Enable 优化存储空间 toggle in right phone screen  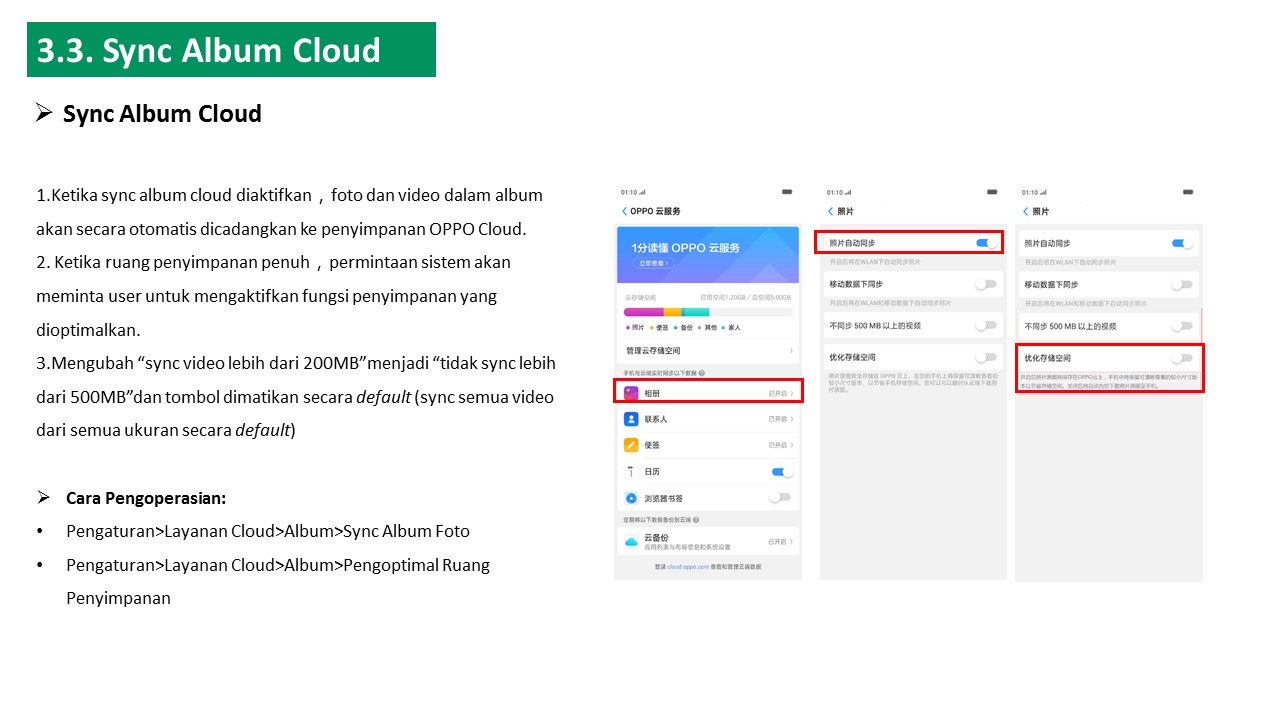pyautogui.click(x=1182, y=358)
